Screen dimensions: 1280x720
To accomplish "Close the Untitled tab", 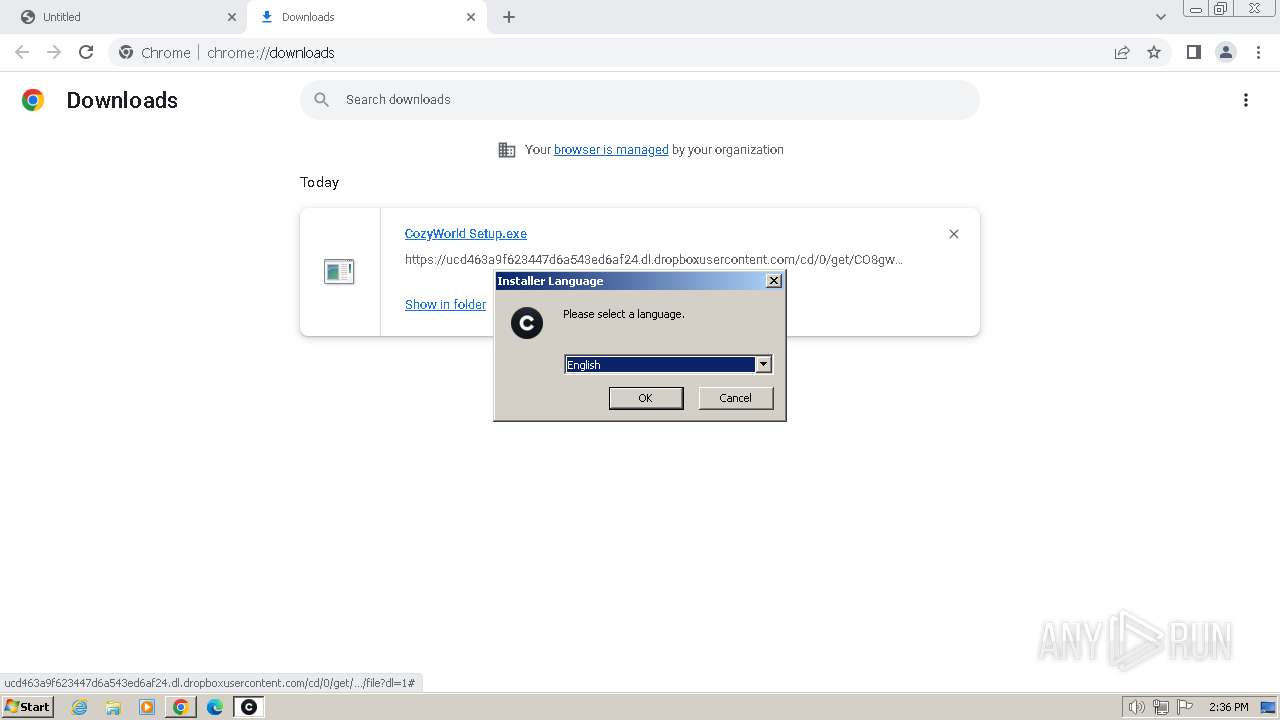I will (232, 17).
